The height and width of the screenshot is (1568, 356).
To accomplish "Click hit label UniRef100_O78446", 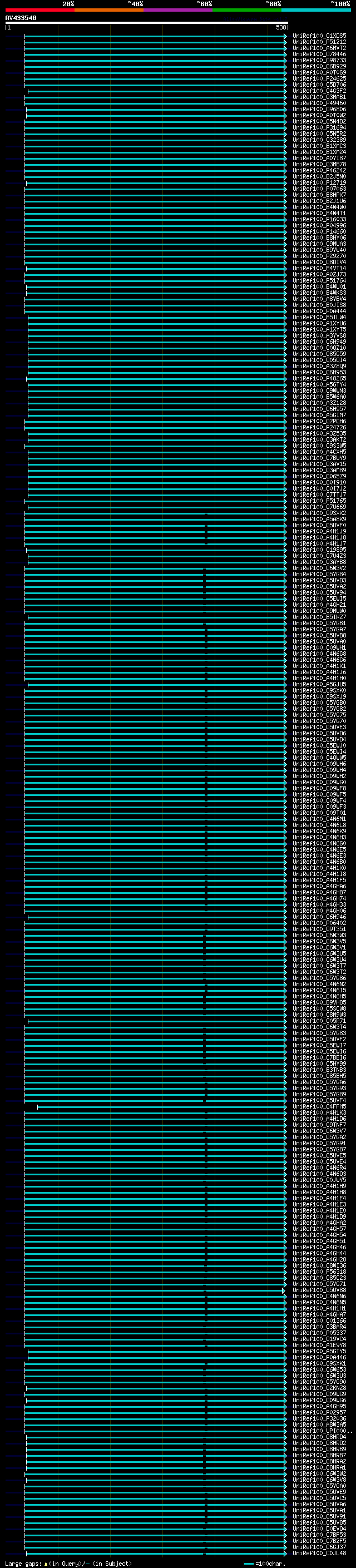I will click(319, 54).
